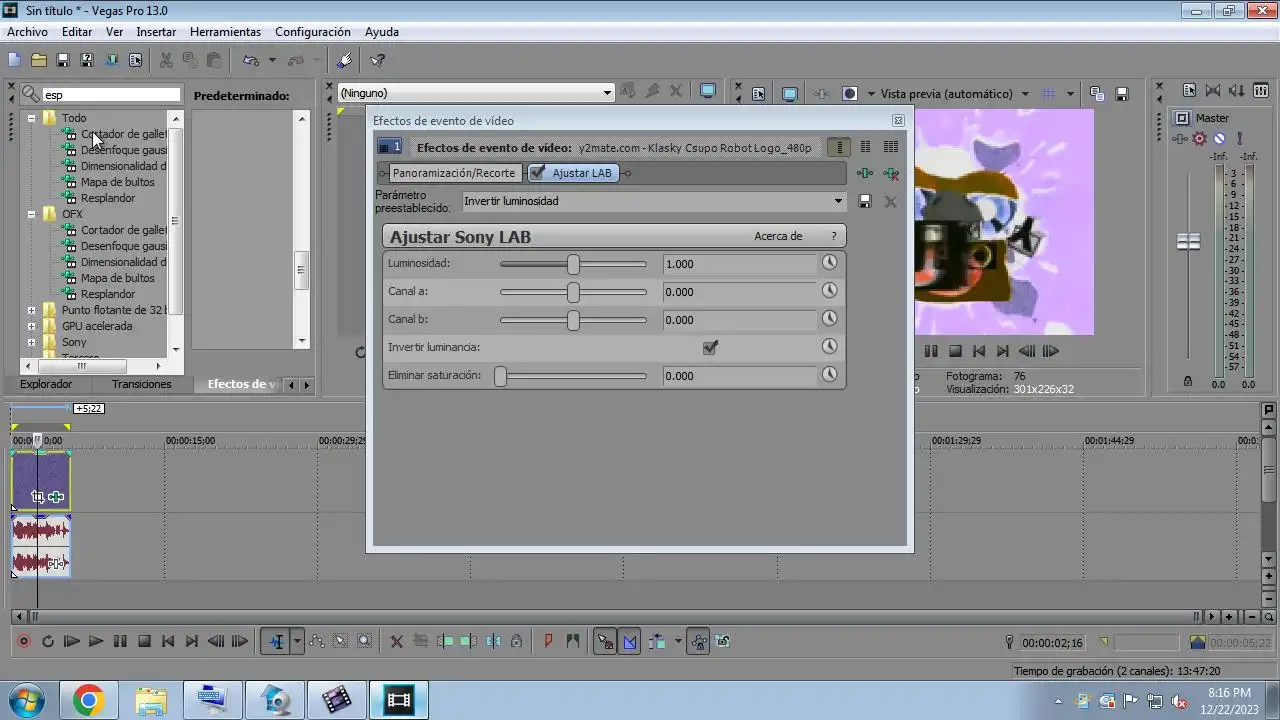This screenshot has height=720, width=1280.
Task: Save the project via the floppy icon
Action: point(62,60)
